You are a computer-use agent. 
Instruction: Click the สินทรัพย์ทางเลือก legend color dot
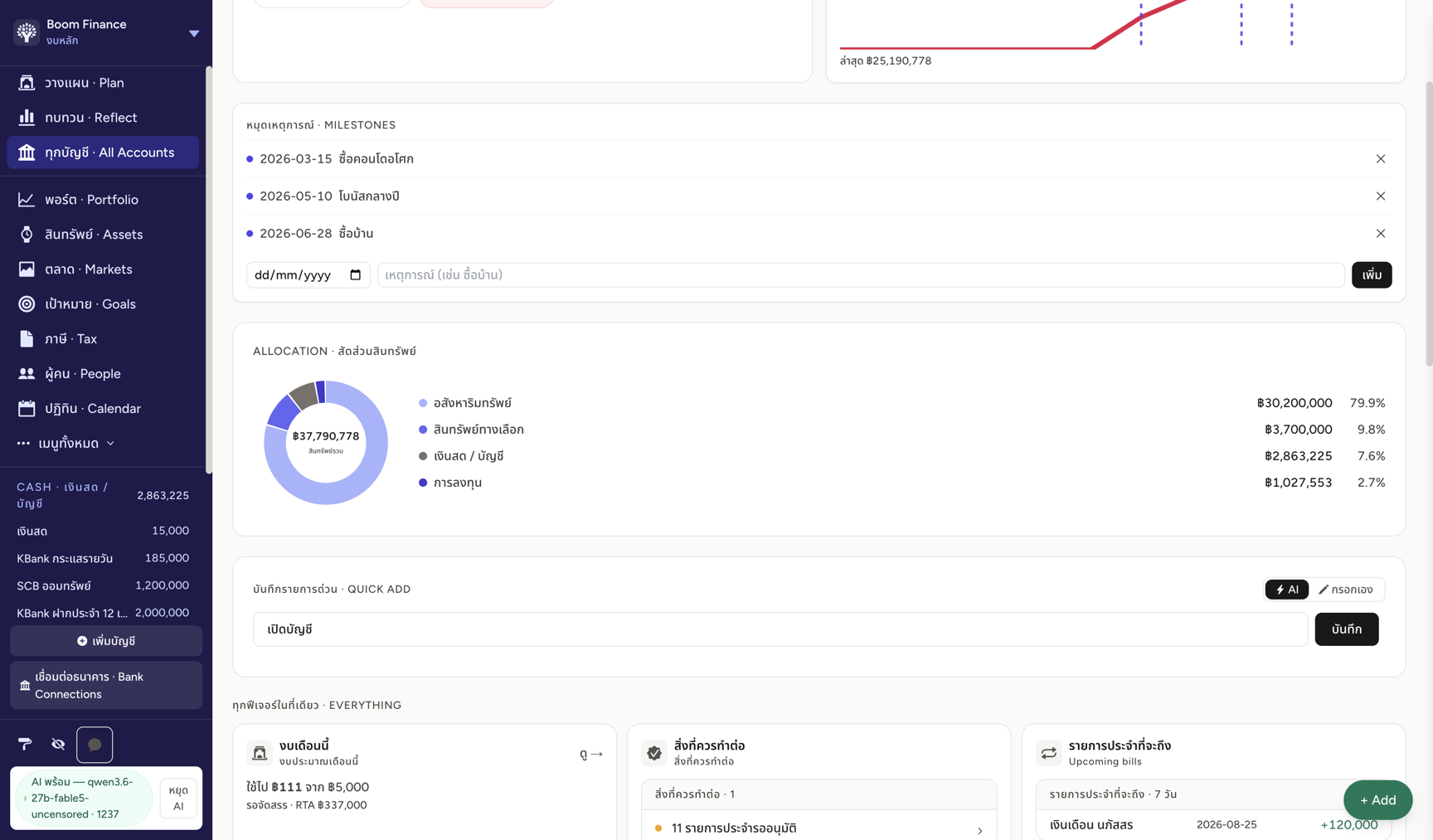423,430
